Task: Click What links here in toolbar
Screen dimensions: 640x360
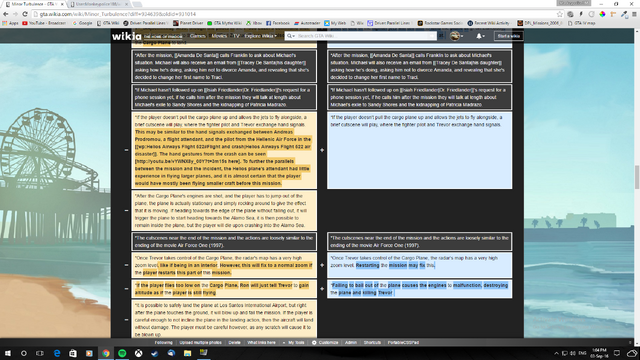Action: tap(261, 342)
